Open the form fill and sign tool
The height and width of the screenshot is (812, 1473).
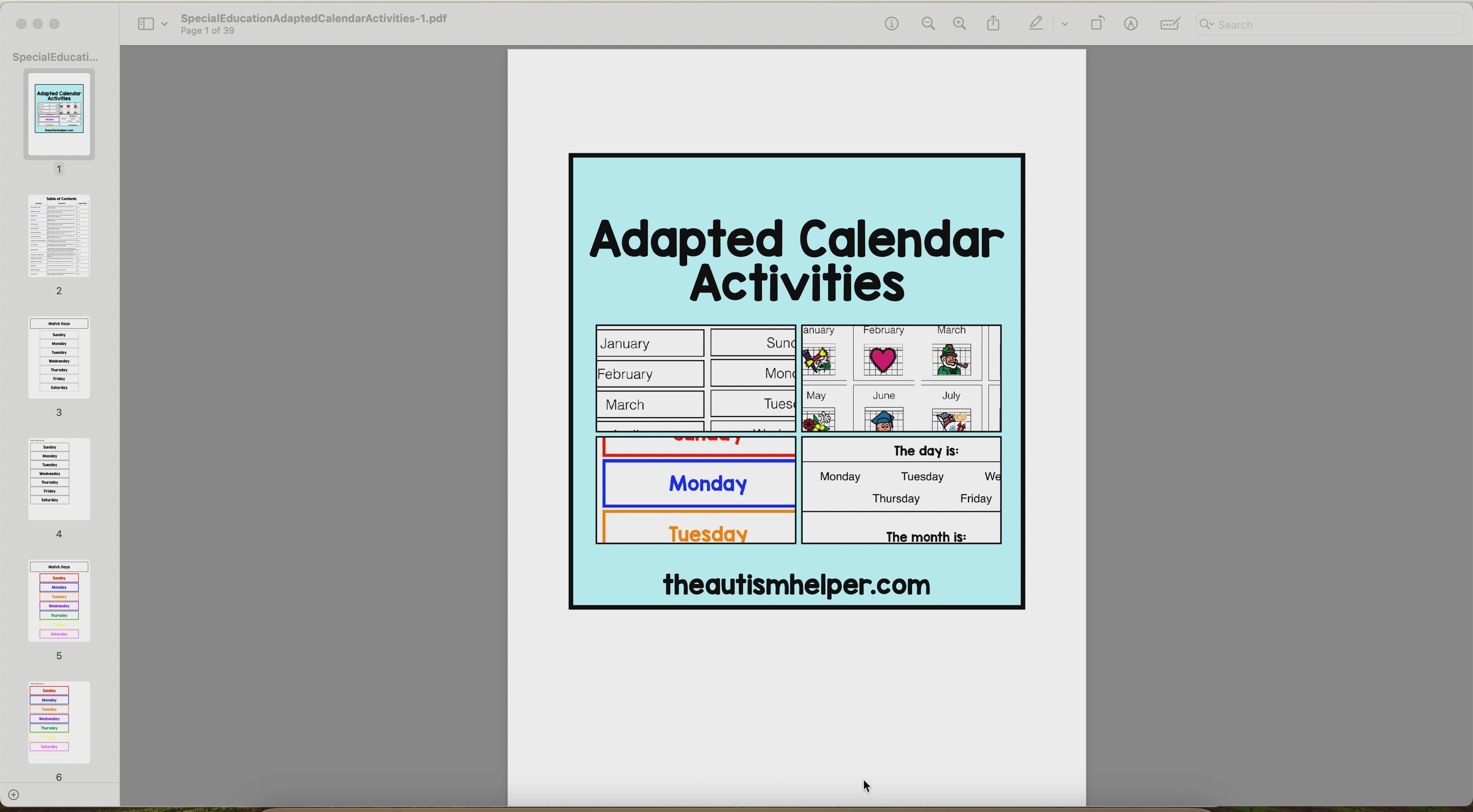pyautogui.click(x=1170, y=23)
